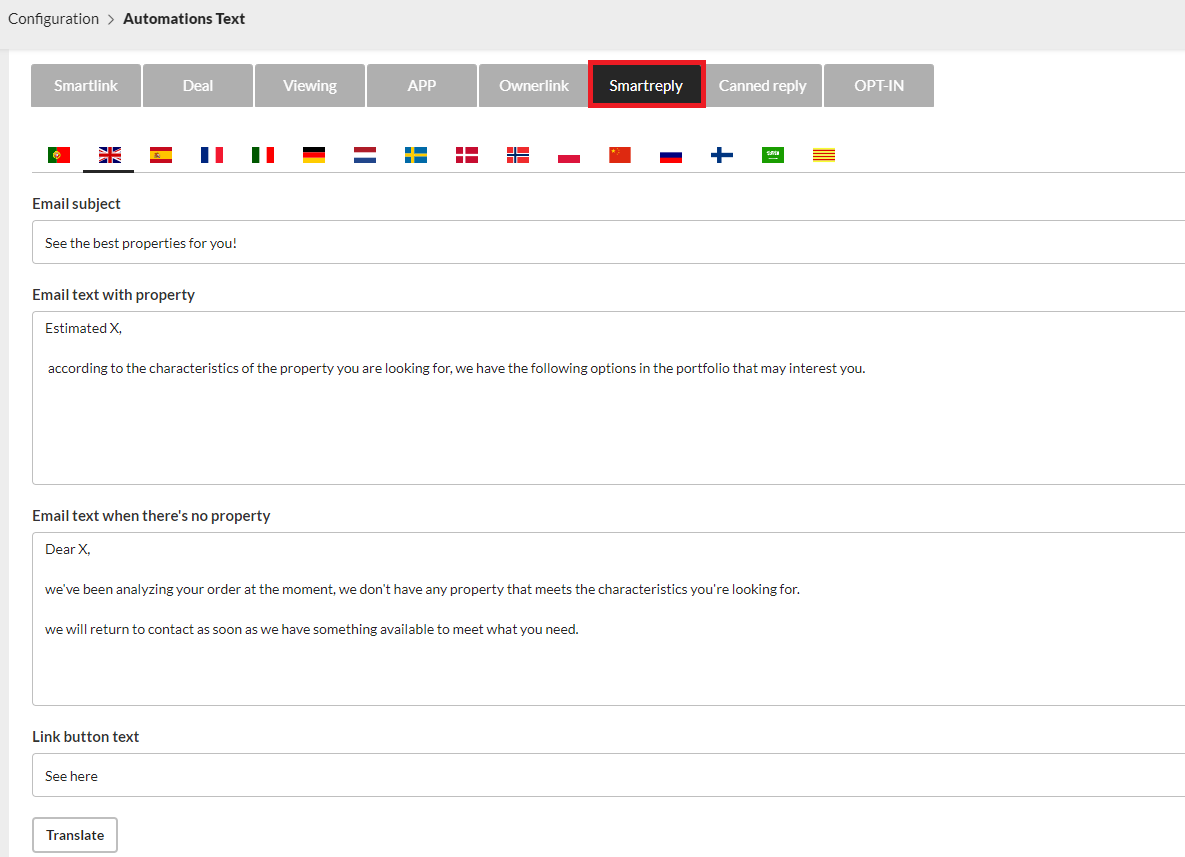Click the Italian flag icon
The image size is (1185, 857).
coord(263,155)
